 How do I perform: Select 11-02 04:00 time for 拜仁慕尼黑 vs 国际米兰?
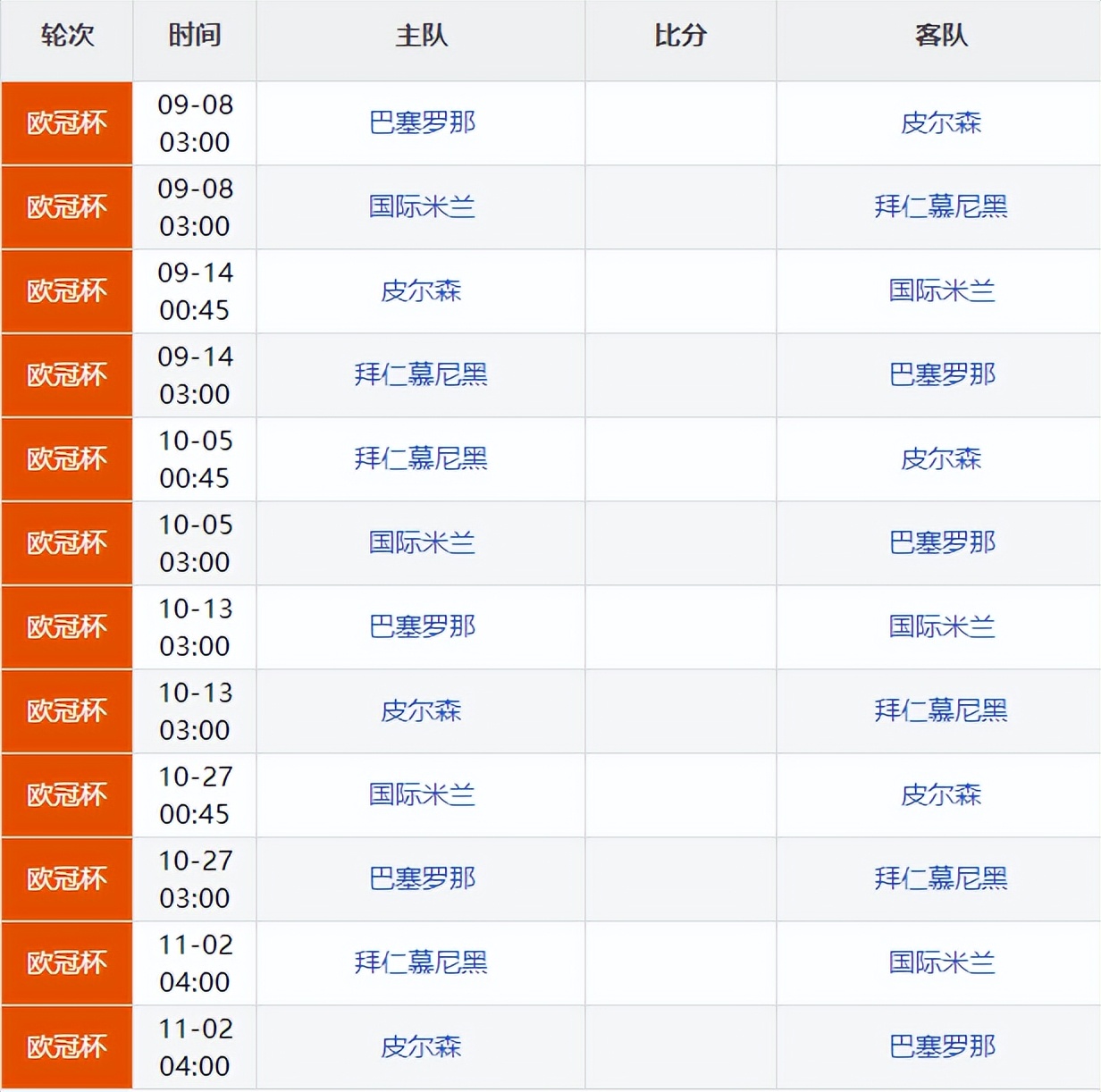pyautogui.click(x=195, y=963)
